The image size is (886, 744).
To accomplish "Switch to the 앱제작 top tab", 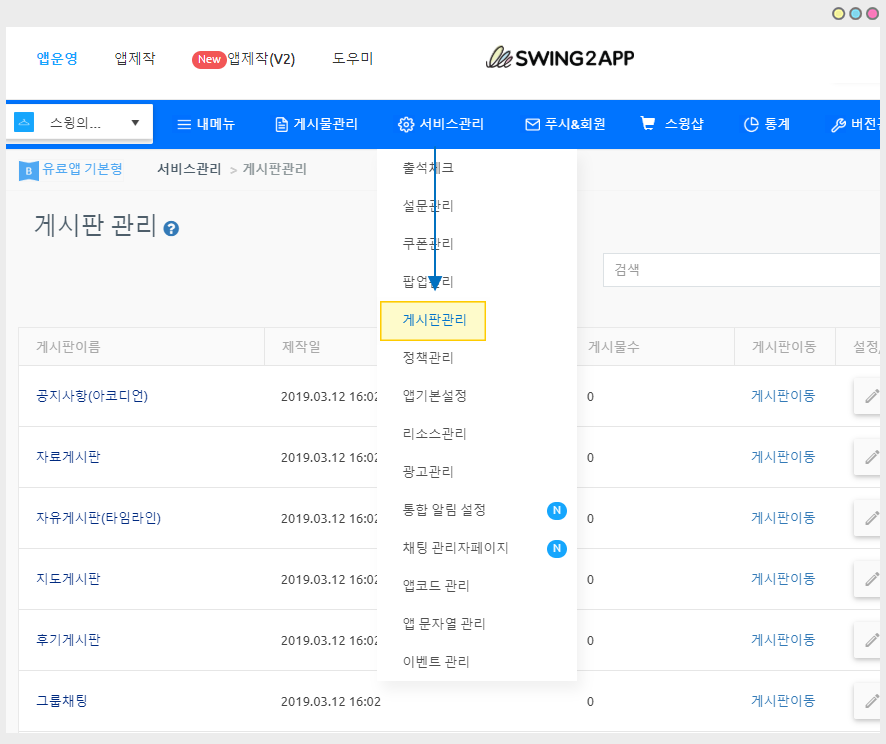I will click(x=135, y=58).
